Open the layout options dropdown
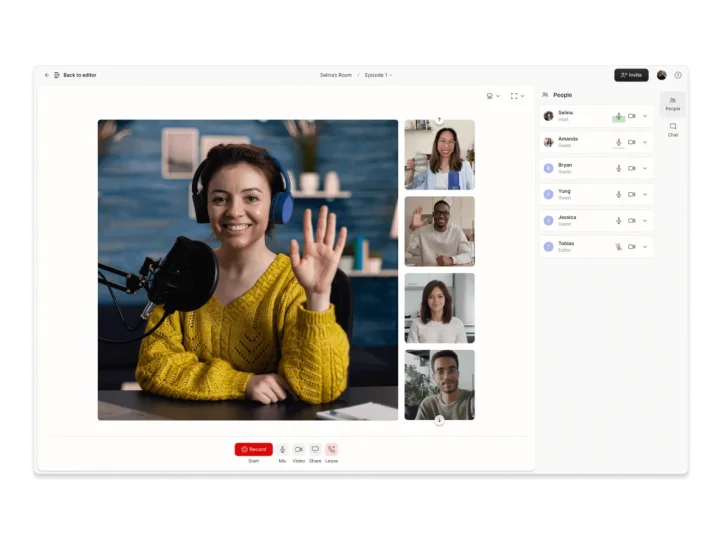The height and width of the screenshot is (547, 722). click(x=493, y=96)
